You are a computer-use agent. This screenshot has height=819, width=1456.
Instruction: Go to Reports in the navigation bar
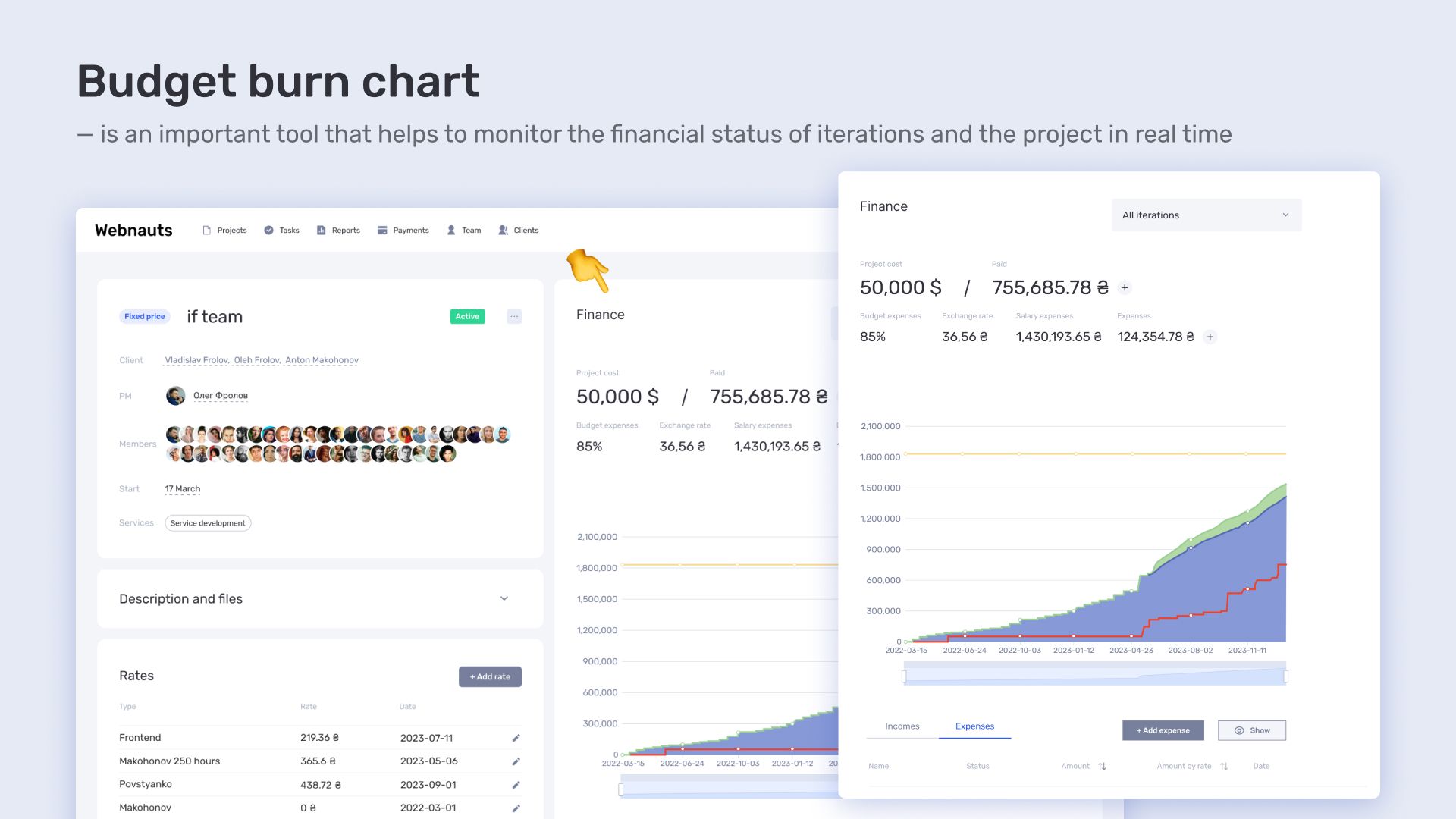pyautogui.click(x=338, y=231)
